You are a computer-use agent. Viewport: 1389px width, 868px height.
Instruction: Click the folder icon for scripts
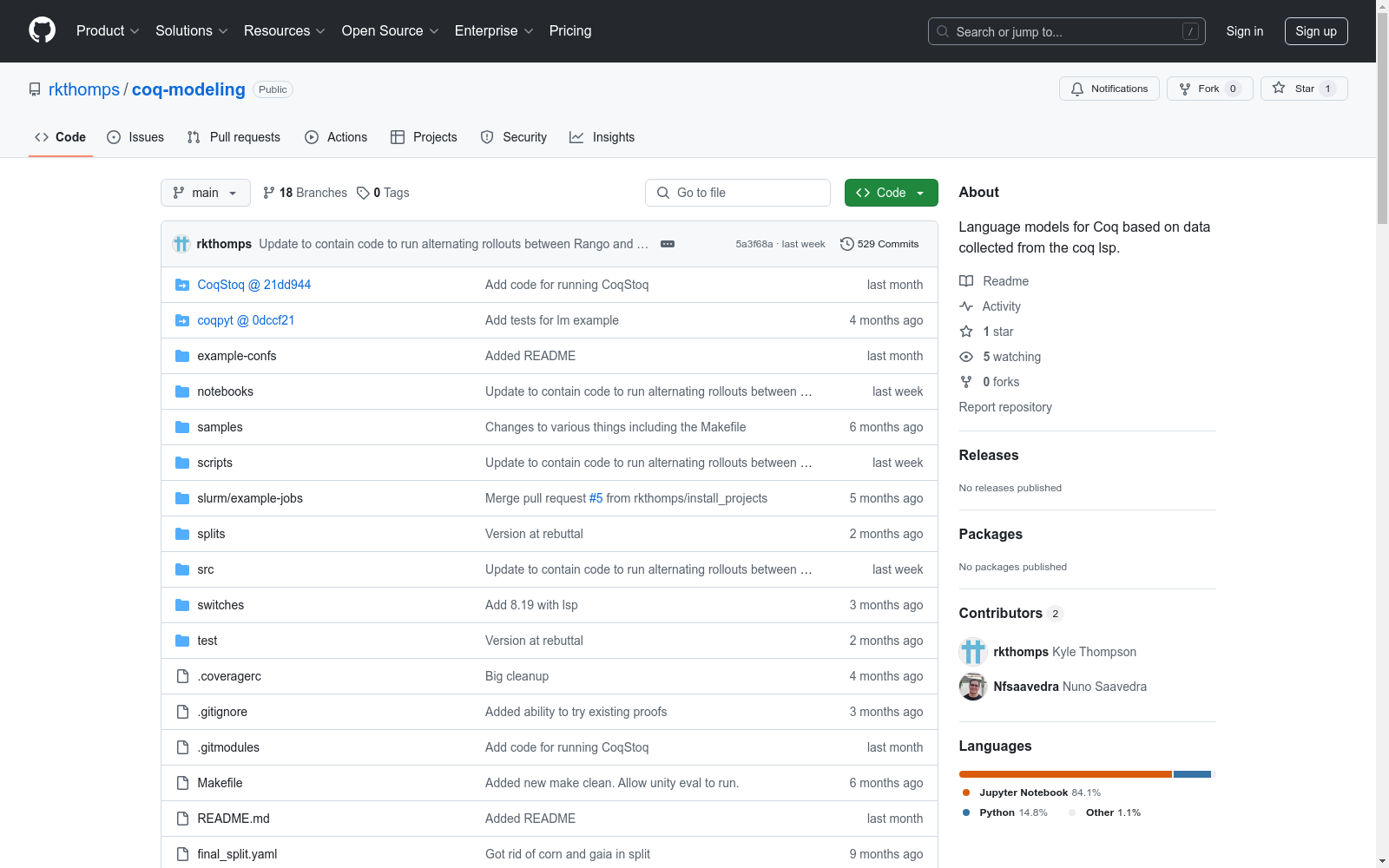point(182,463)
